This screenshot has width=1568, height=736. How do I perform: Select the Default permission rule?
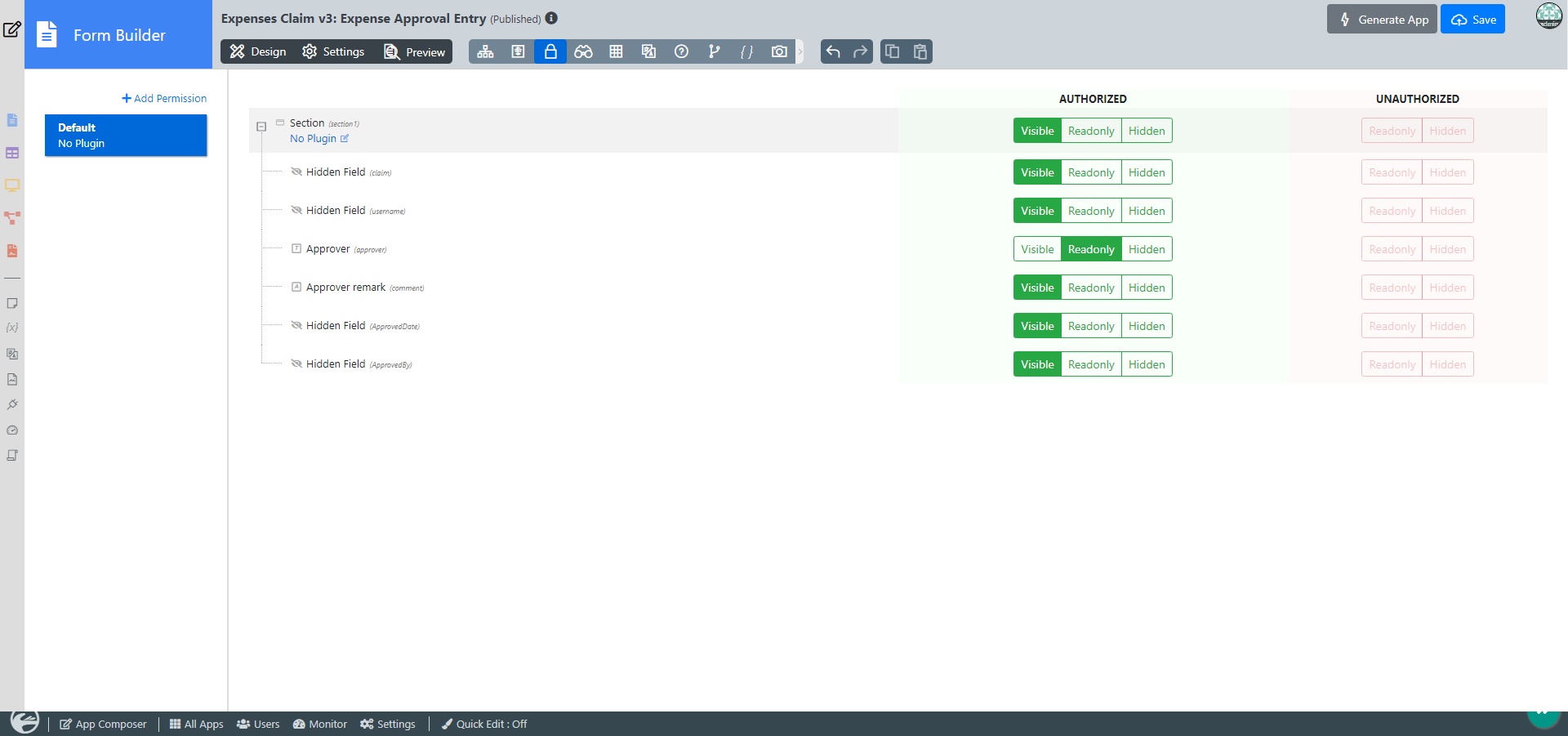(126, 135)
